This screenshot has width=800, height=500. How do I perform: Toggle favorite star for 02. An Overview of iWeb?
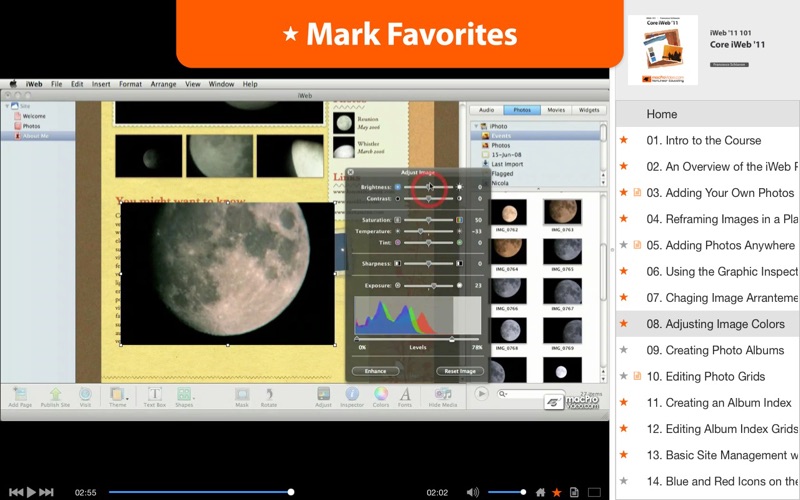click(x=623, y=166)
